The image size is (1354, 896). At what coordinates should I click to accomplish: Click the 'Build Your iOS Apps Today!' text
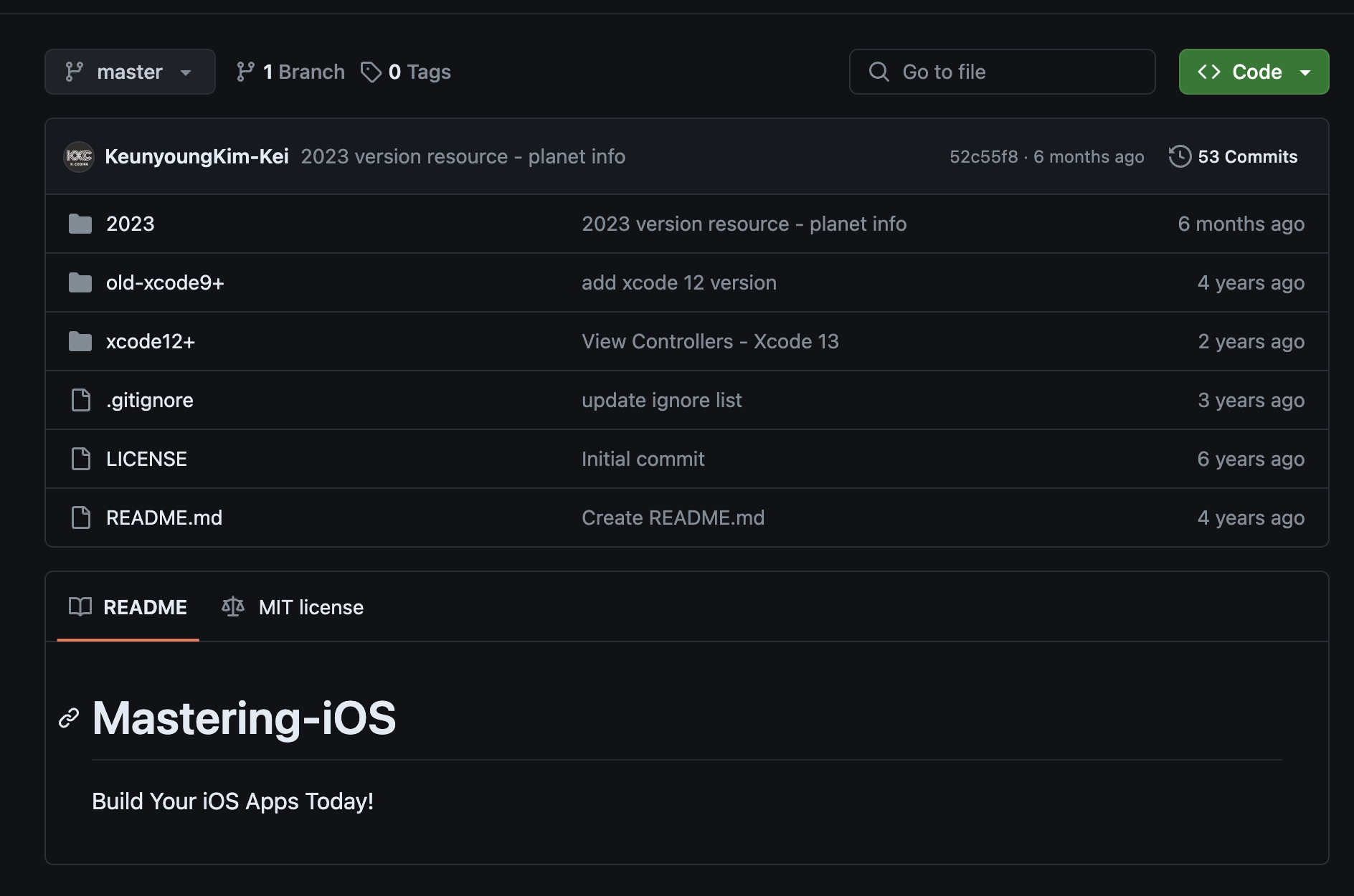233,801
